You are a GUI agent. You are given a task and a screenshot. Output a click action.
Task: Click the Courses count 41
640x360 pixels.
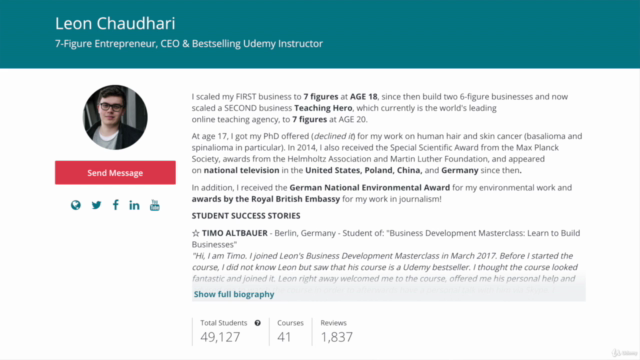point(284,337)
